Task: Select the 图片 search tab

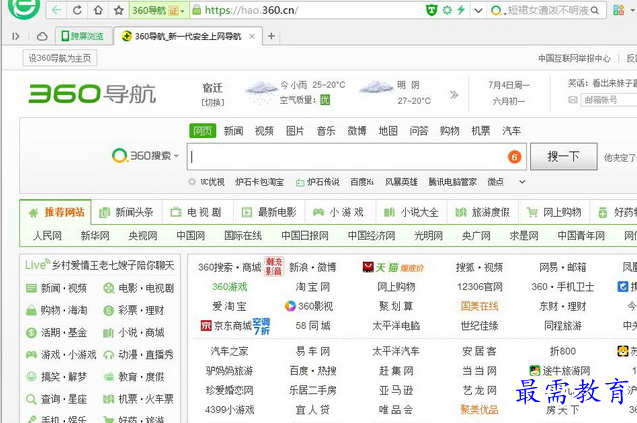Action: pyautogui.click(x=295, y=131)
